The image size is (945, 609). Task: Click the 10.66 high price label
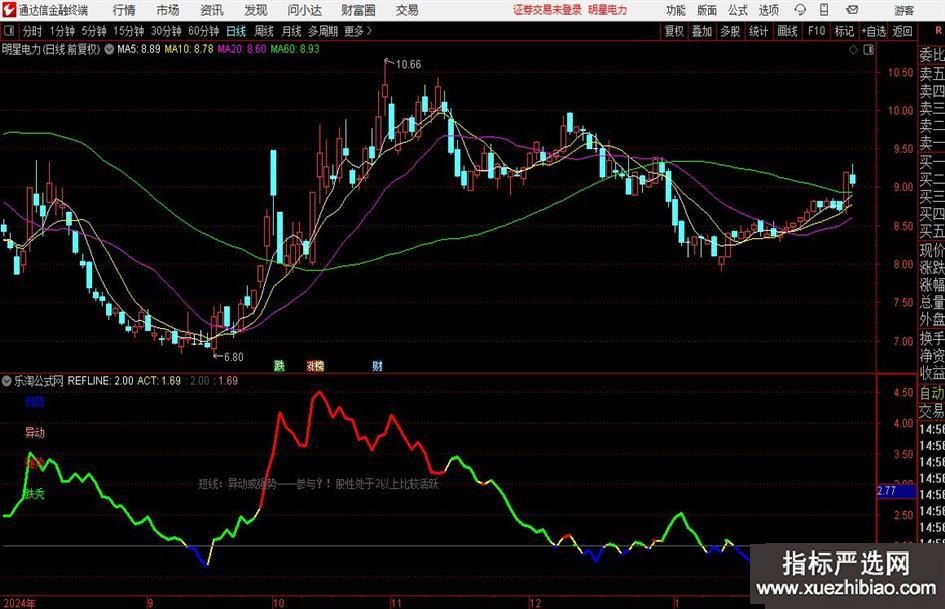pos(408,65)
